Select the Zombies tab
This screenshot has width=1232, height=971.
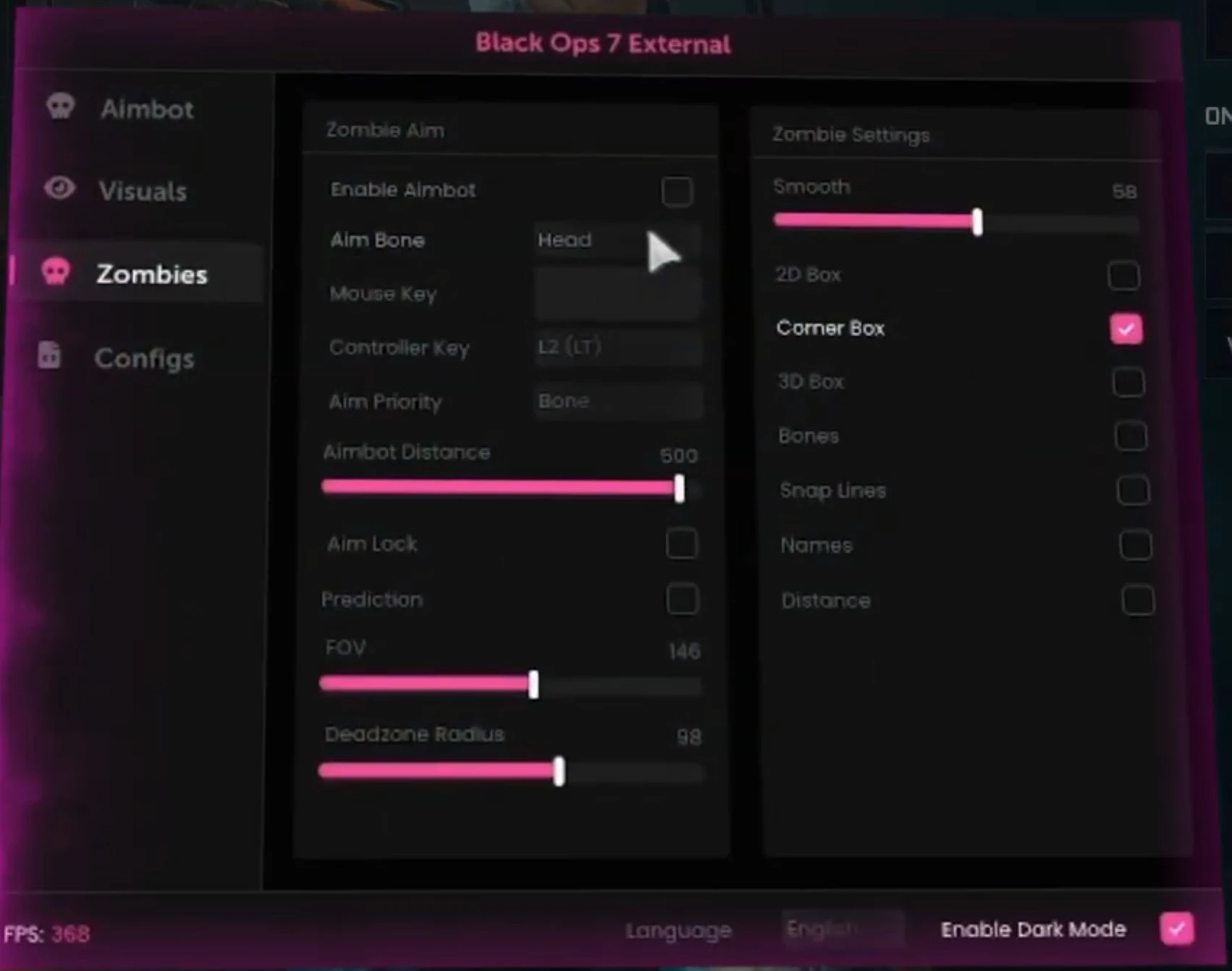pyautogui.click(x=138, y=273)
